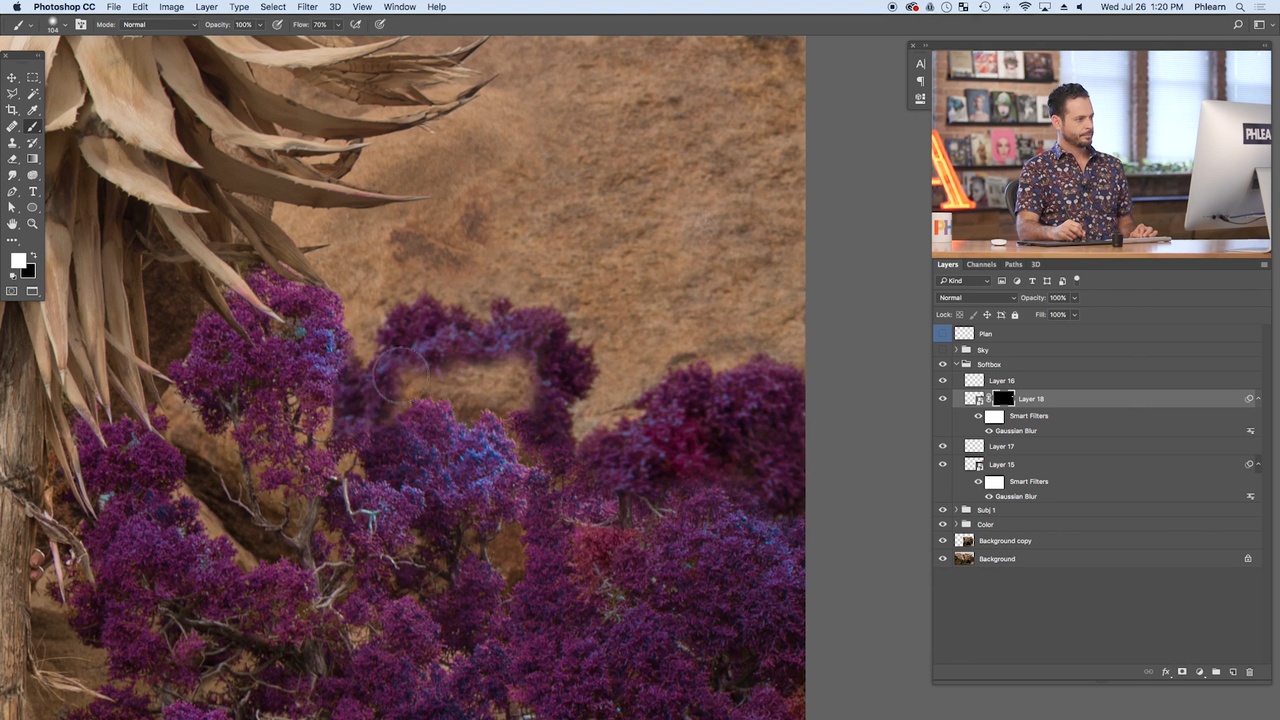Open the layer filter Kind dropdown

[x=964, y=280]
